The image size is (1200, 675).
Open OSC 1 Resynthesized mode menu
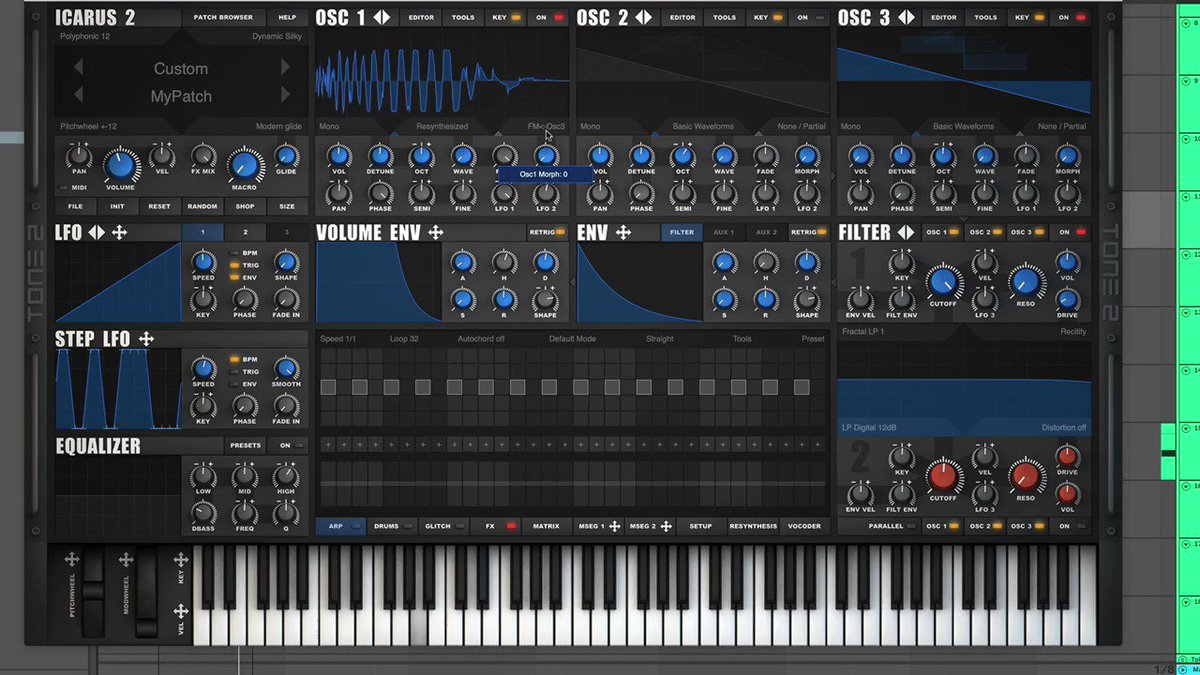442,127
